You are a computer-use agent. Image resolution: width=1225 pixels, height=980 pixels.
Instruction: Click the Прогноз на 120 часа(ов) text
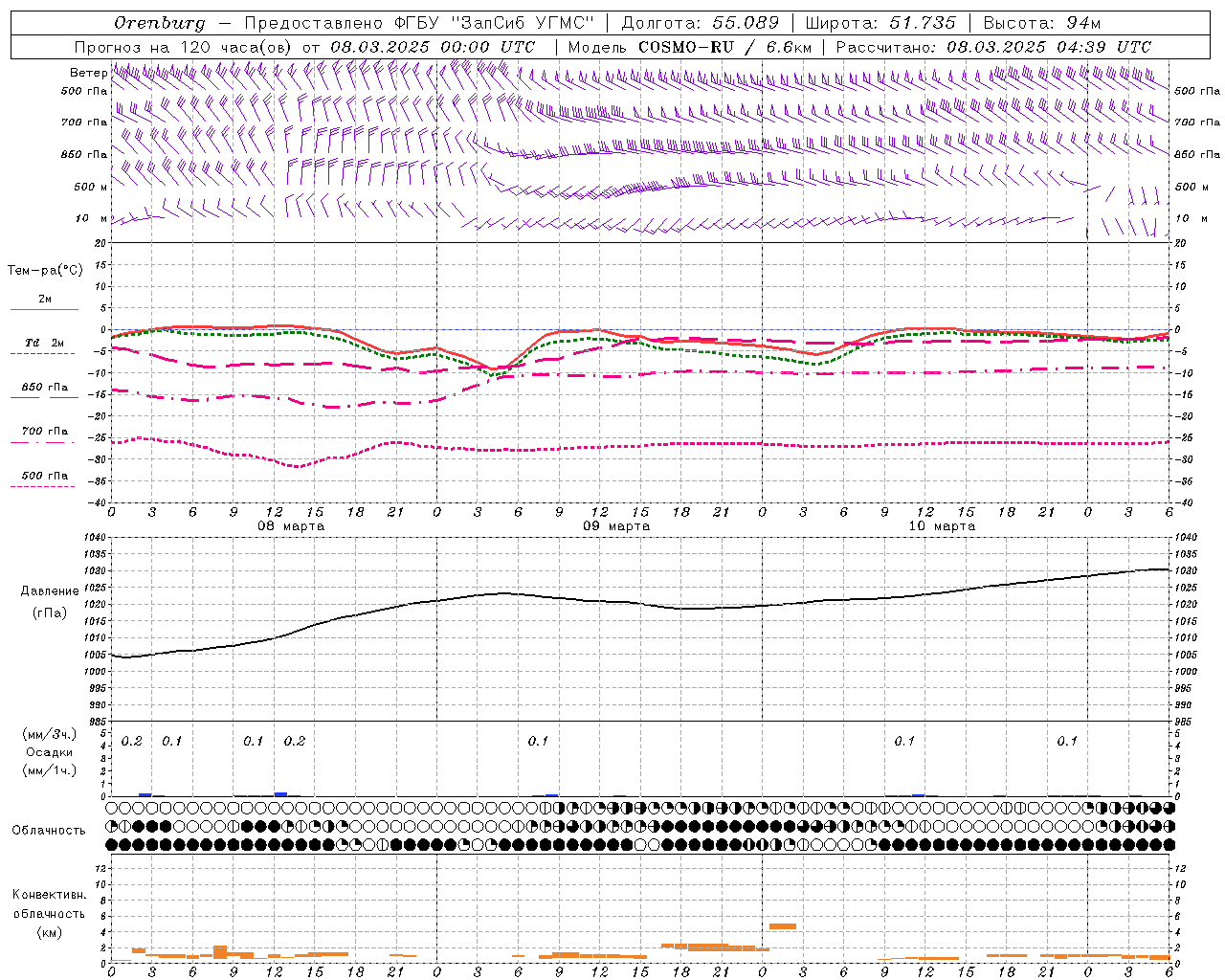pos(184,47)
